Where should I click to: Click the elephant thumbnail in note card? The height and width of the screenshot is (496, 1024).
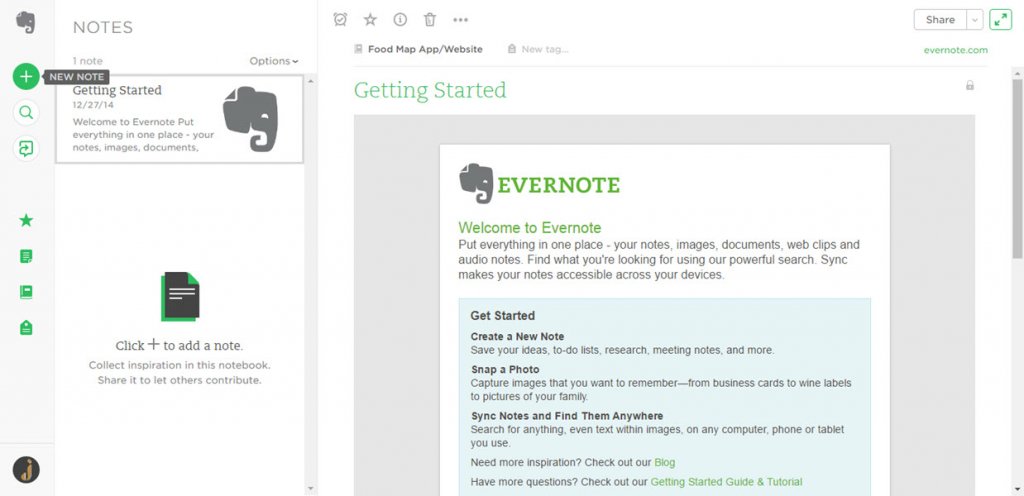tap(250, 119)
